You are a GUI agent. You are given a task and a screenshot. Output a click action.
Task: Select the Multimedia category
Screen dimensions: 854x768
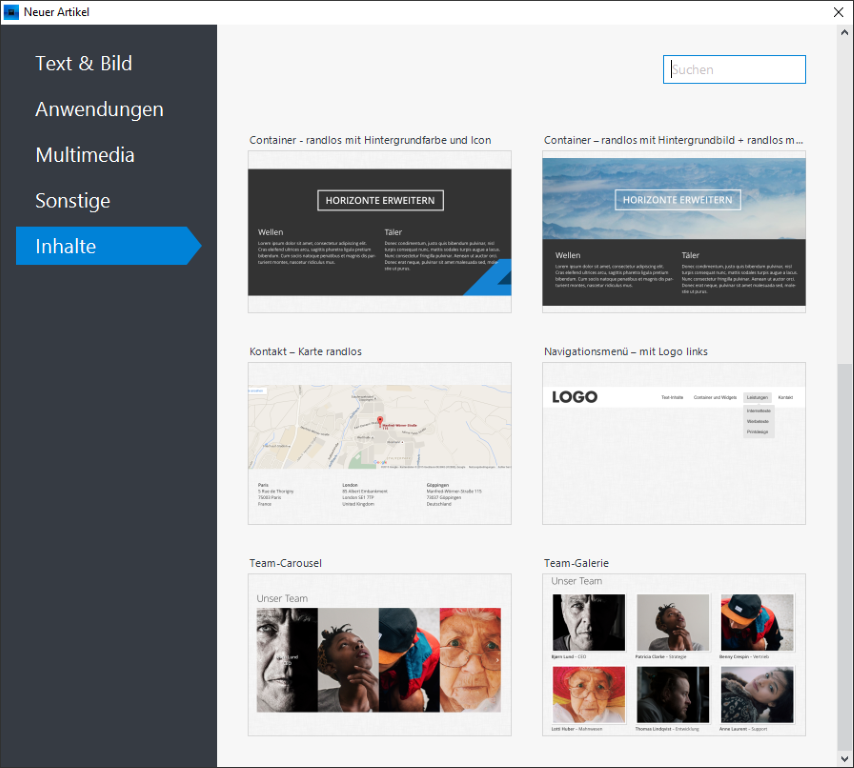pos(85,155)
